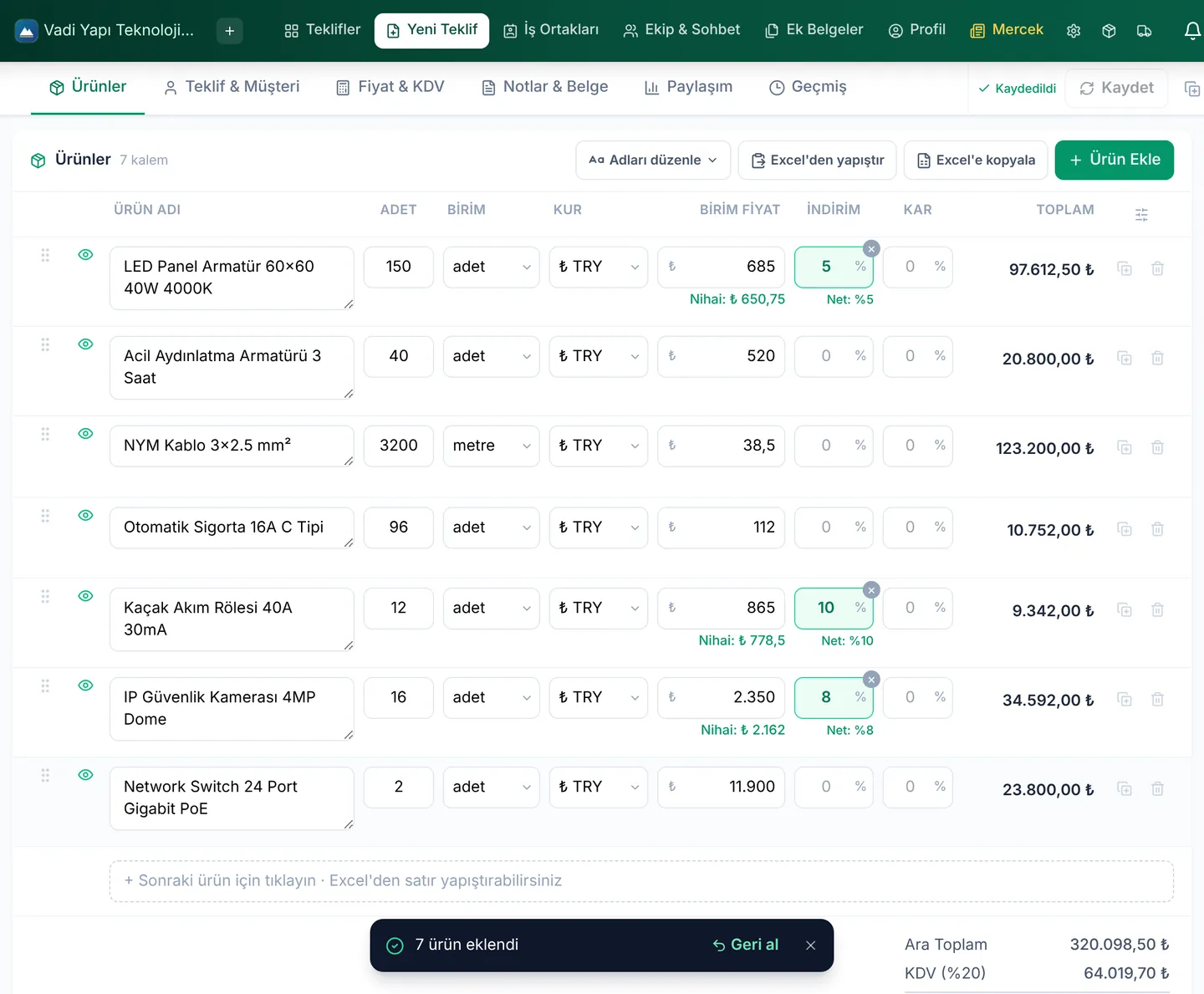Open the column settings sliders icon

tap(1141, 215)
